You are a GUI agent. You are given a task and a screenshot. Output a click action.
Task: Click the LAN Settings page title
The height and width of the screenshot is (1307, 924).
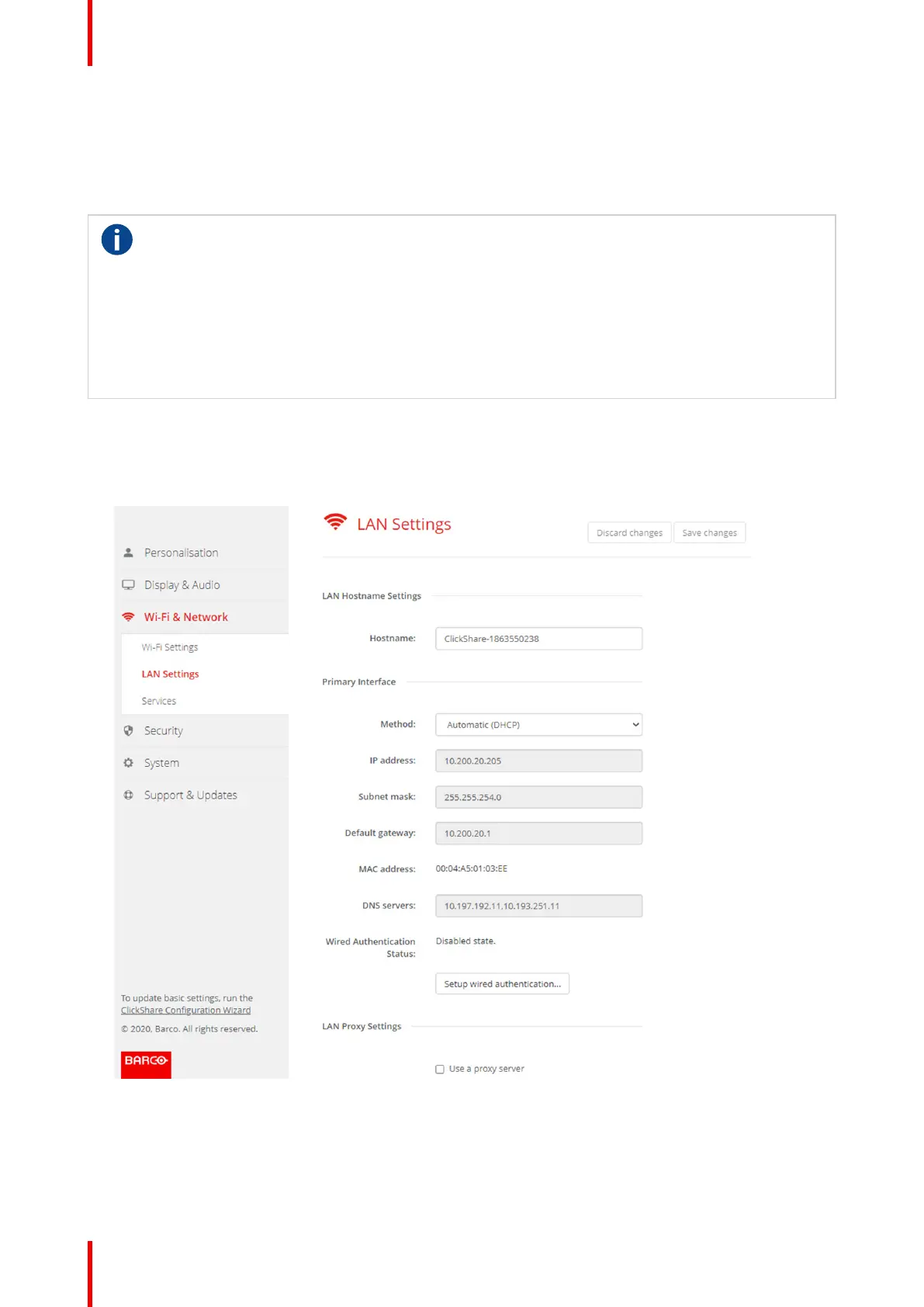tap(403, 525)
